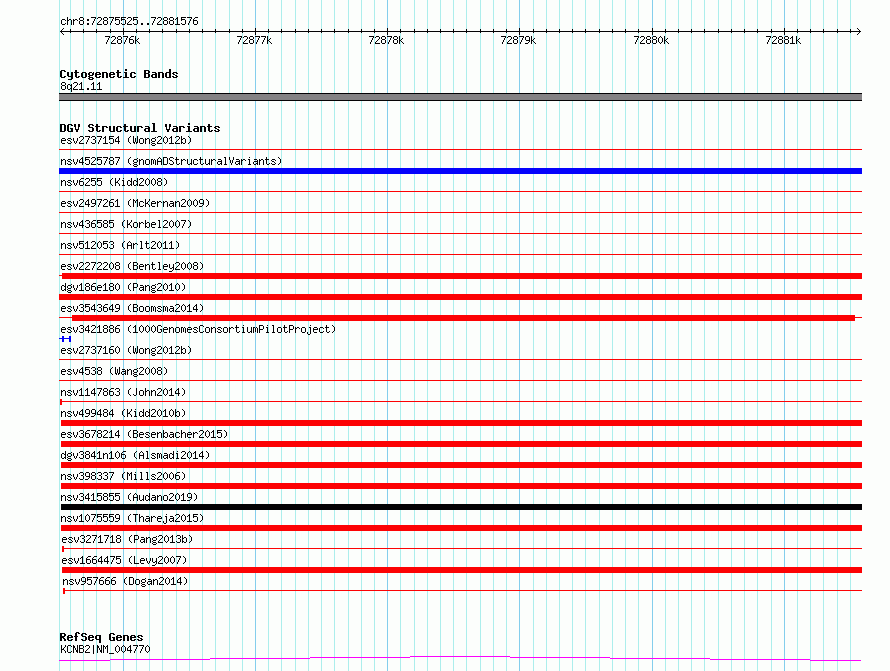
Task: Click the 72876k ruler tick label
Action: coord(122,40)
